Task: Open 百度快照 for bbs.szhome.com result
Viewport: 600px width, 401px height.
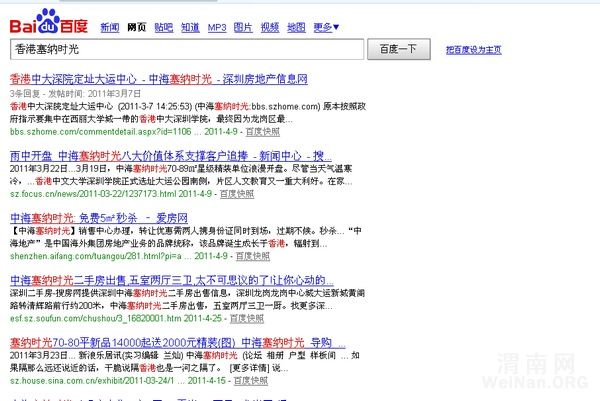Action: pos(262,132)
